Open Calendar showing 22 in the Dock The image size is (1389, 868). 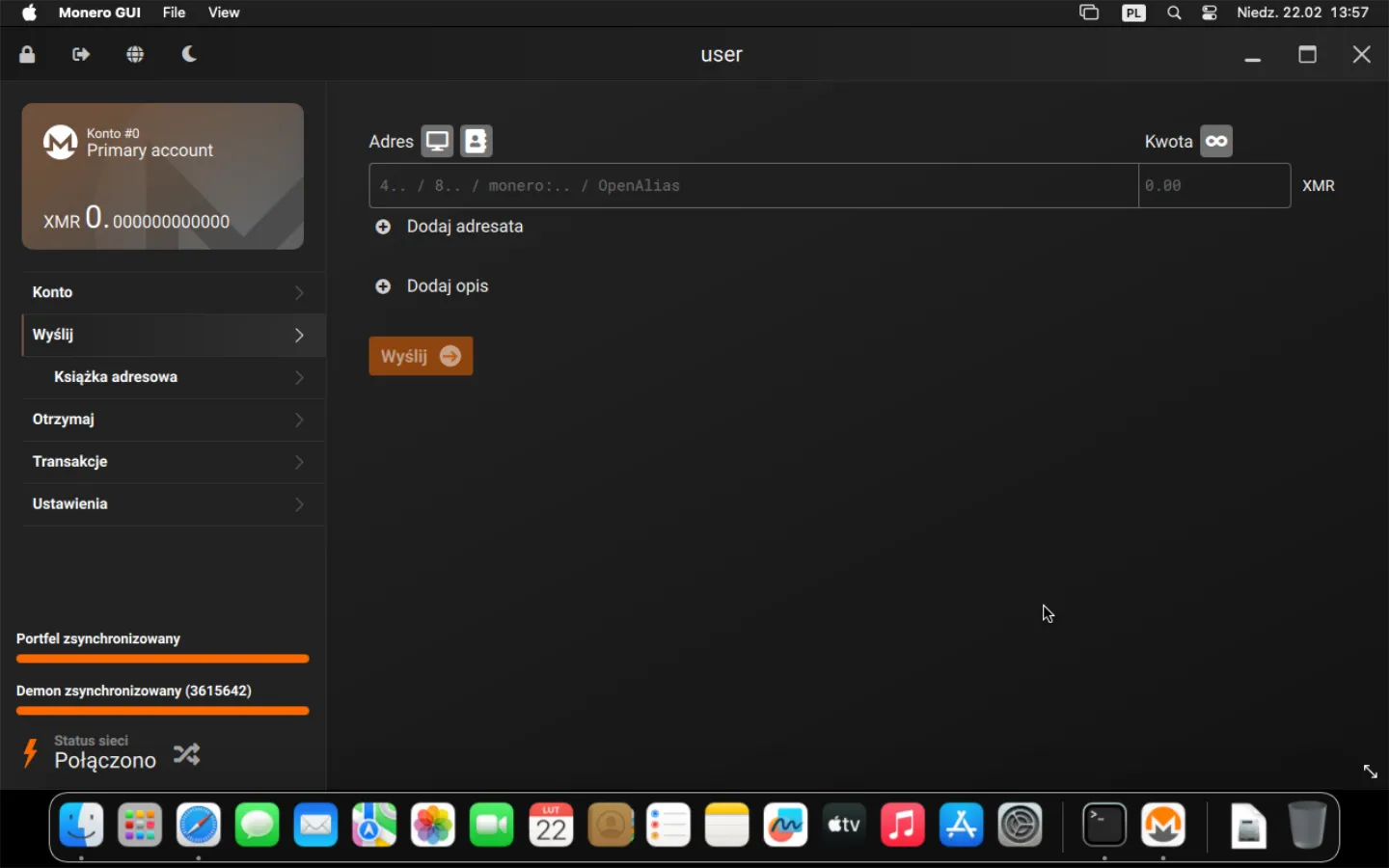click(551, 826)
